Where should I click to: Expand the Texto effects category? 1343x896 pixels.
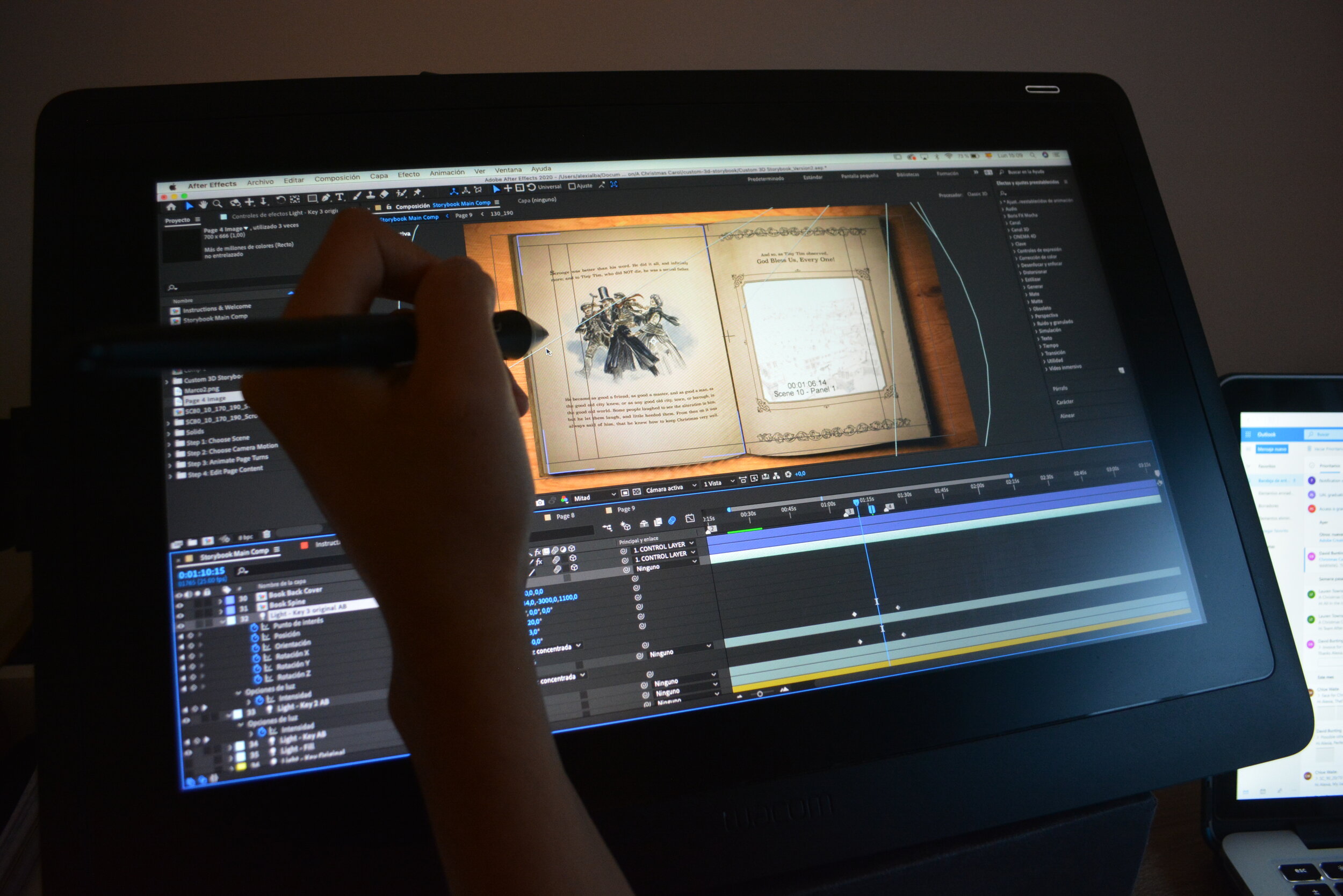click(1039, 339)
